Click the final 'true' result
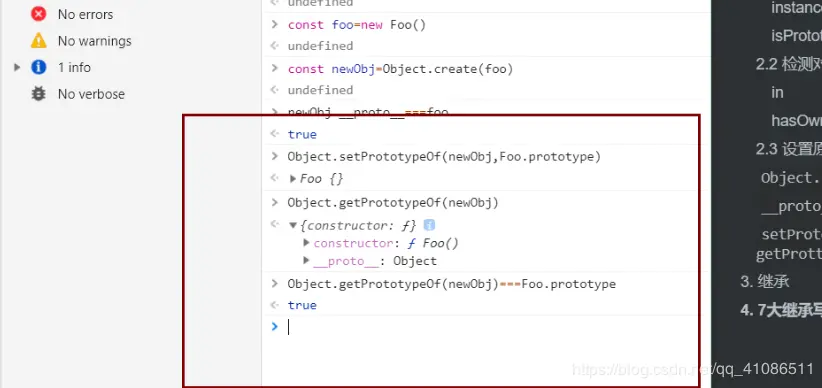The height and width of the screenshot is (388, 822). (x=302, y=305)
